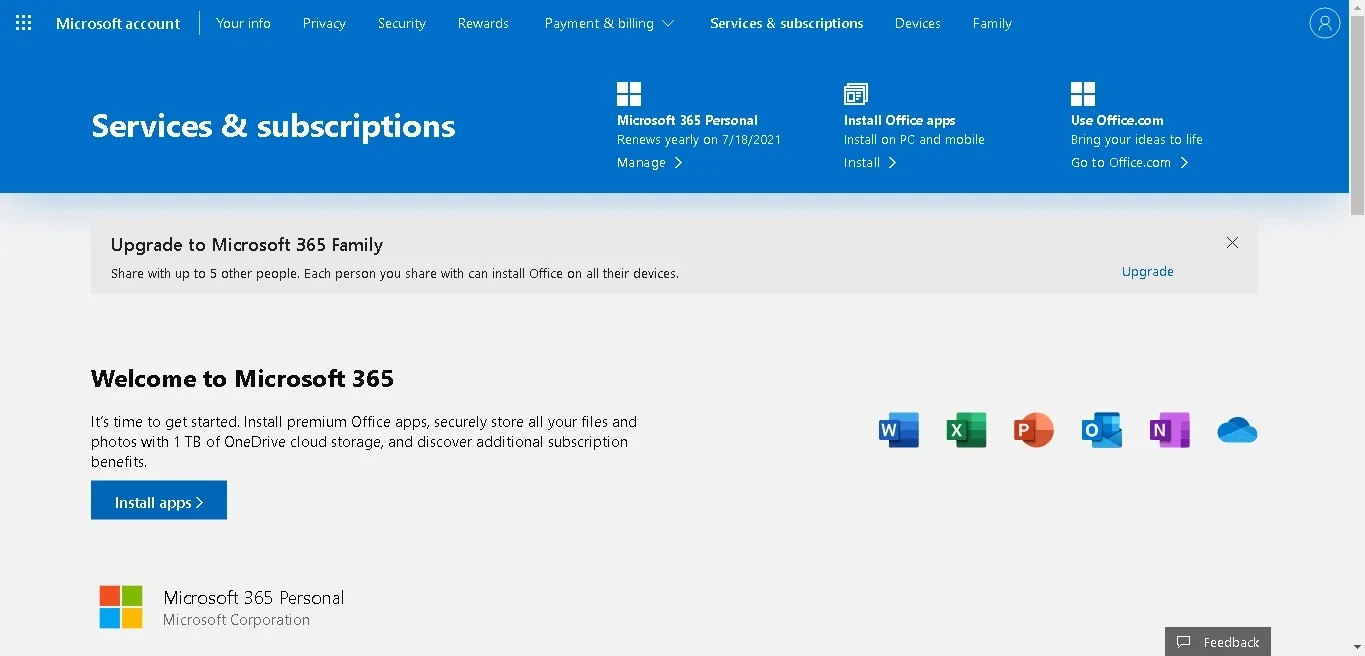Viewport: 1365px width, 656px height.
Task: Open the Rewards tab
Action: click(483, 23)
